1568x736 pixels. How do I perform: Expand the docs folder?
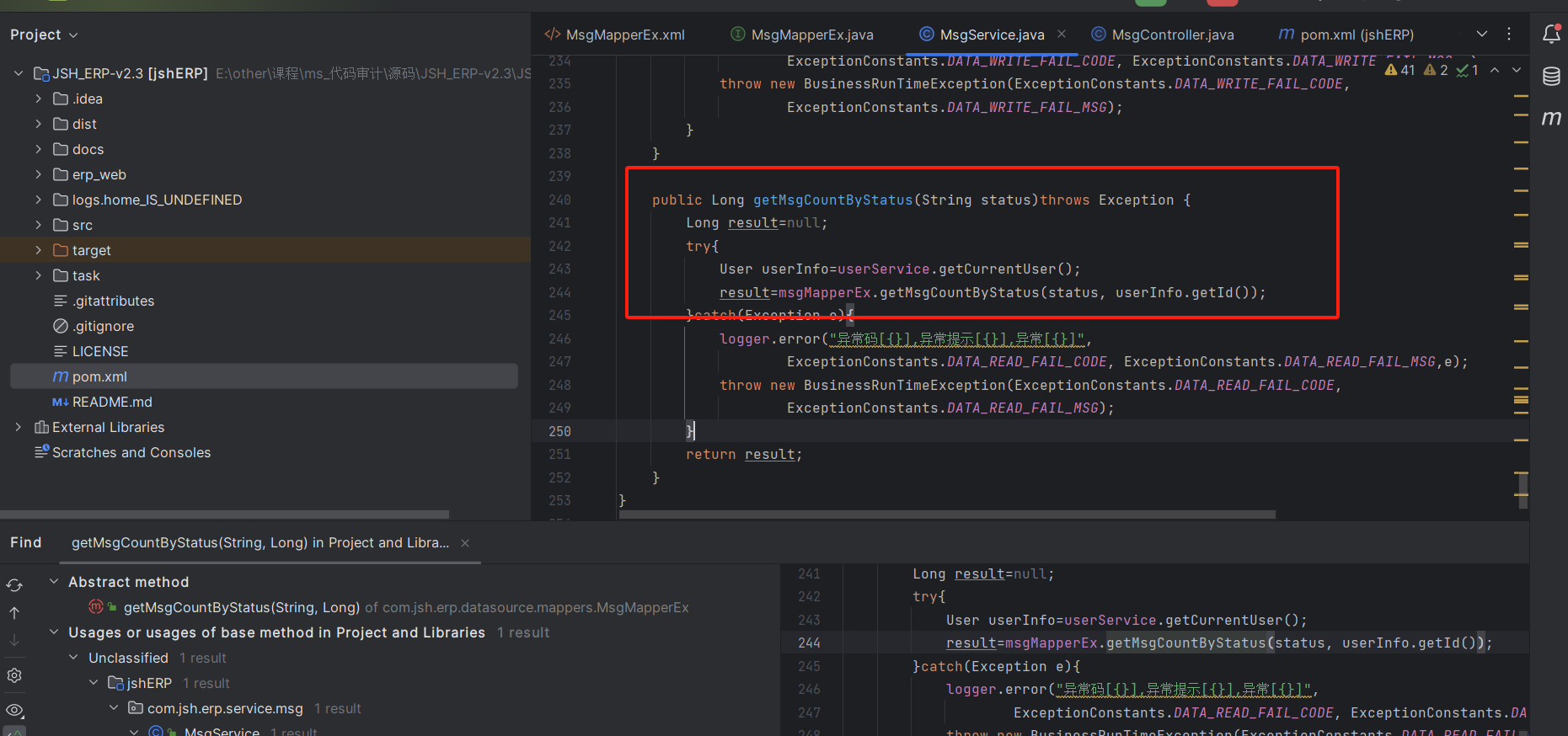38,149
